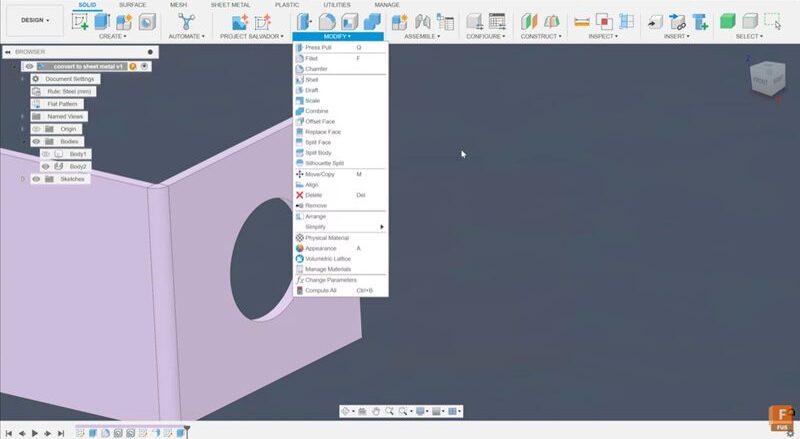
Task: Click the Offset Plane construct icon
Action: click(529, 21)
